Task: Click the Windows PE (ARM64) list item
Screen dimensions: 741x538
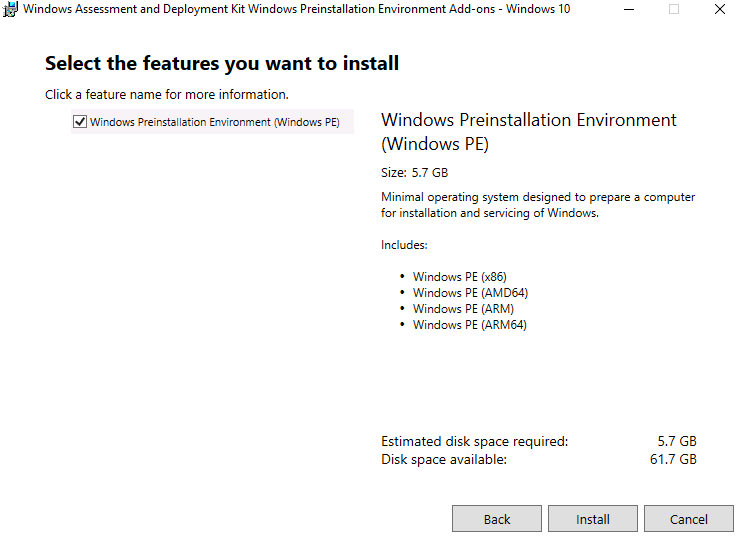Action: click(469, 325)
